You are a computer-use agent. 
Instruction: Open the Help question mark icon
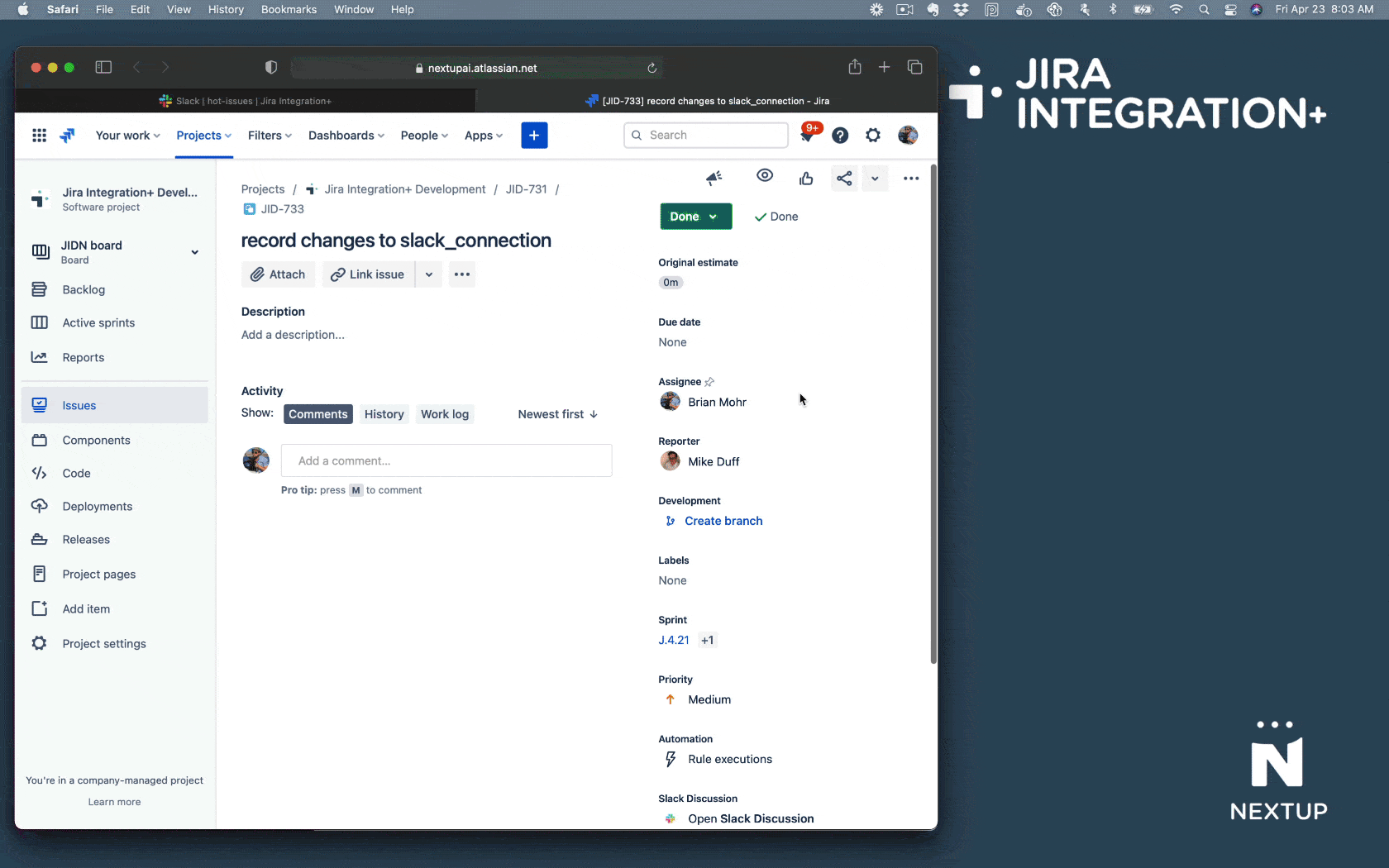(x=840, y=136)
